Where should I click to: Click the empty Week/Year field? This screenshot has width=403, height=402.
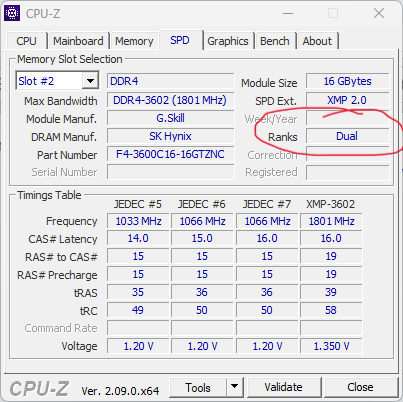[348, 118]
